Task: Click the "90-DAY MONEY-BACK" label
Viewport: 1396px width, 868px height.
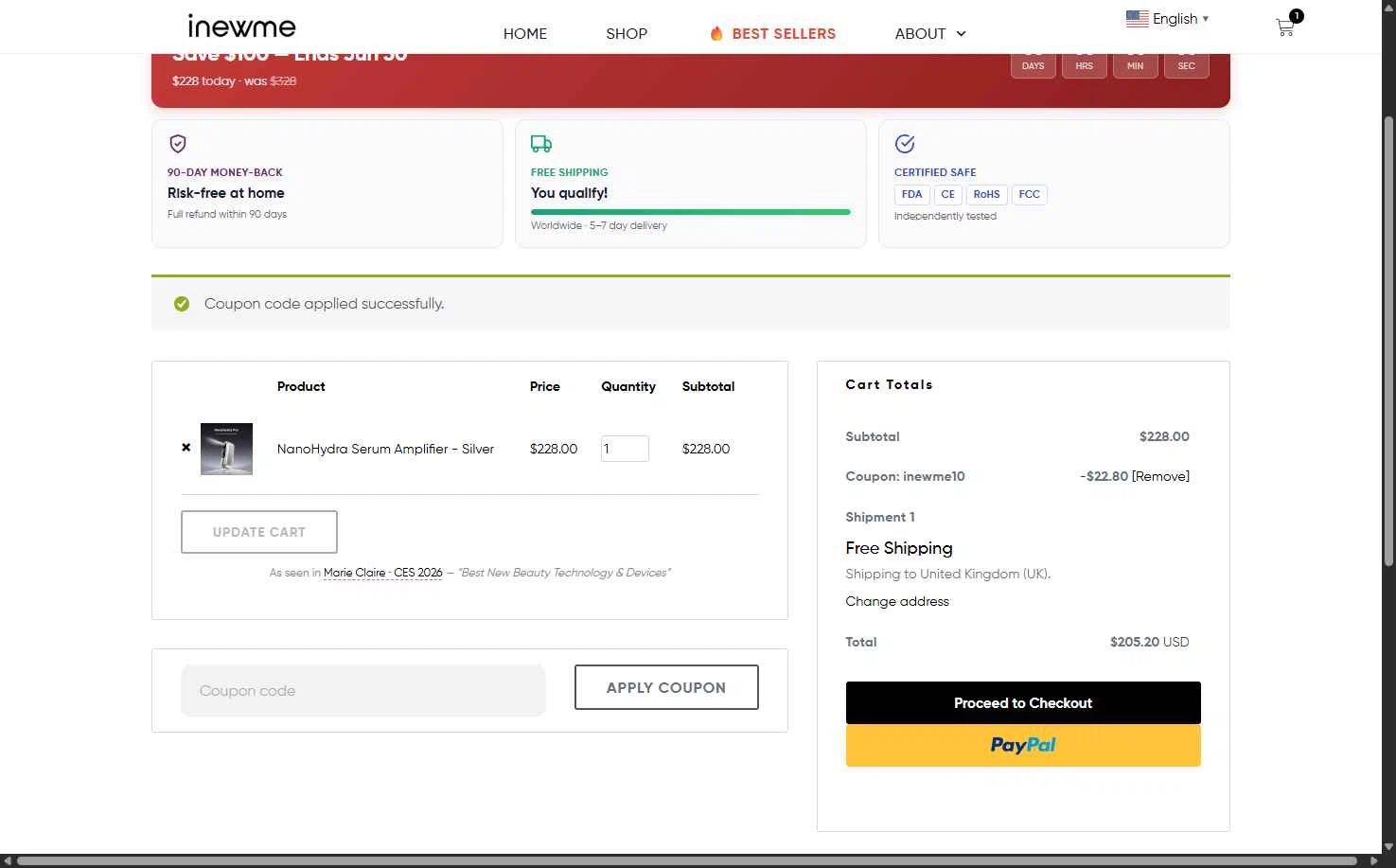Action: [x=225, y=172]
